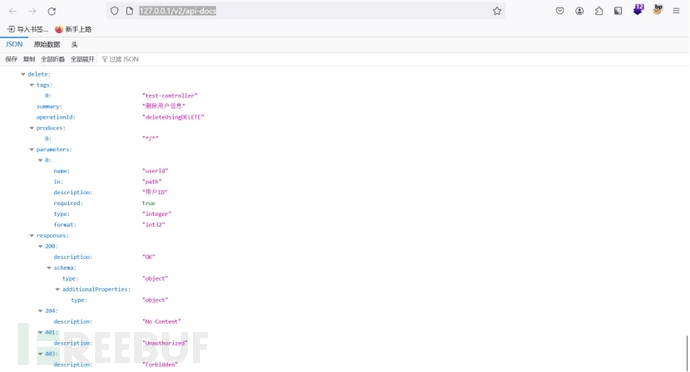Collapse the 204 response node
The image size is (690, 372).
pyautogui.click(x=40, y=311)
